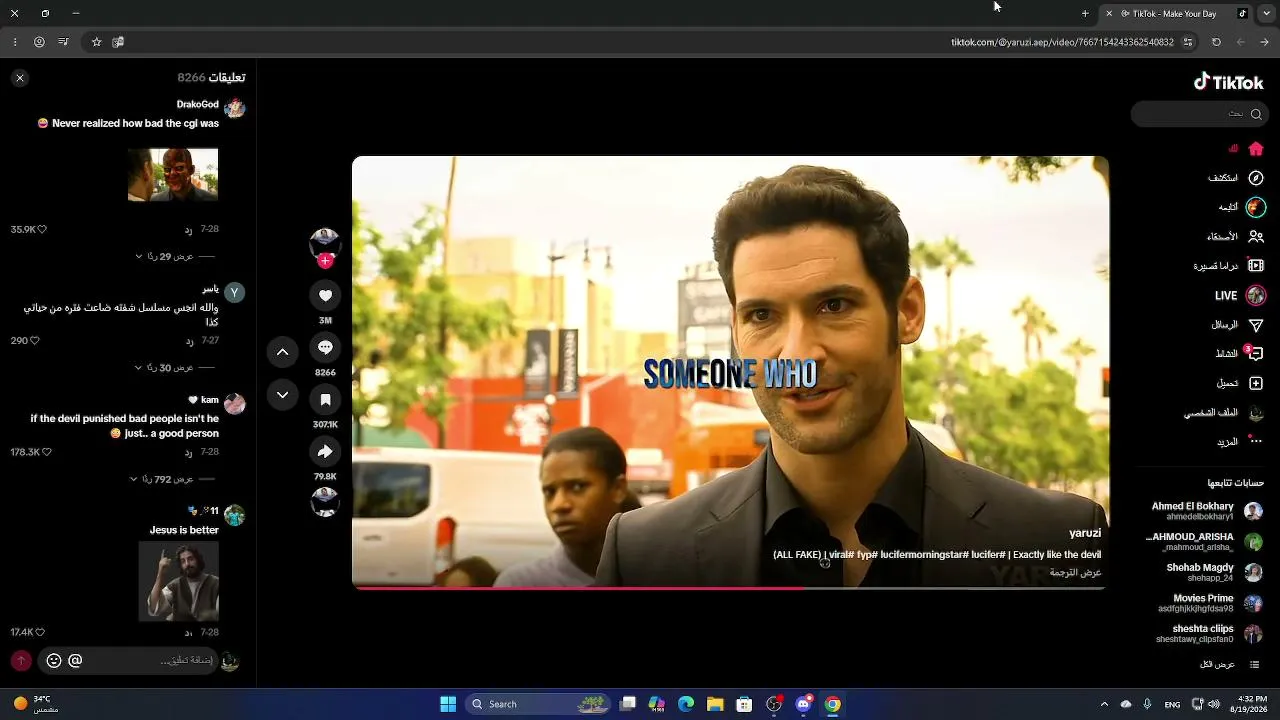The height and width of the screenshot is (720, 1280).
Task: Open the Chrome media controls icon
Action: pos(63,42)
